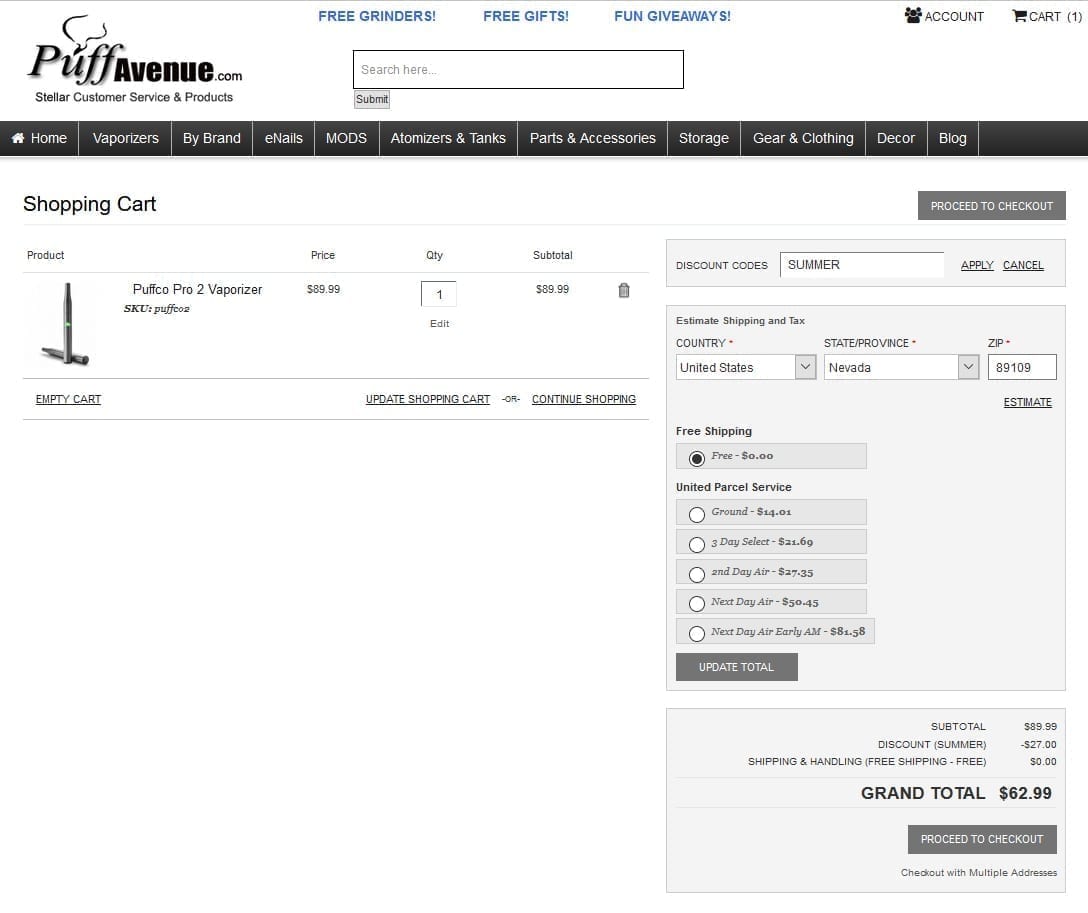The width and height of the screenshot is (1088, 913).
Task: Click the trash icon to remove Puffco item
Action: [x=624, y=290]
